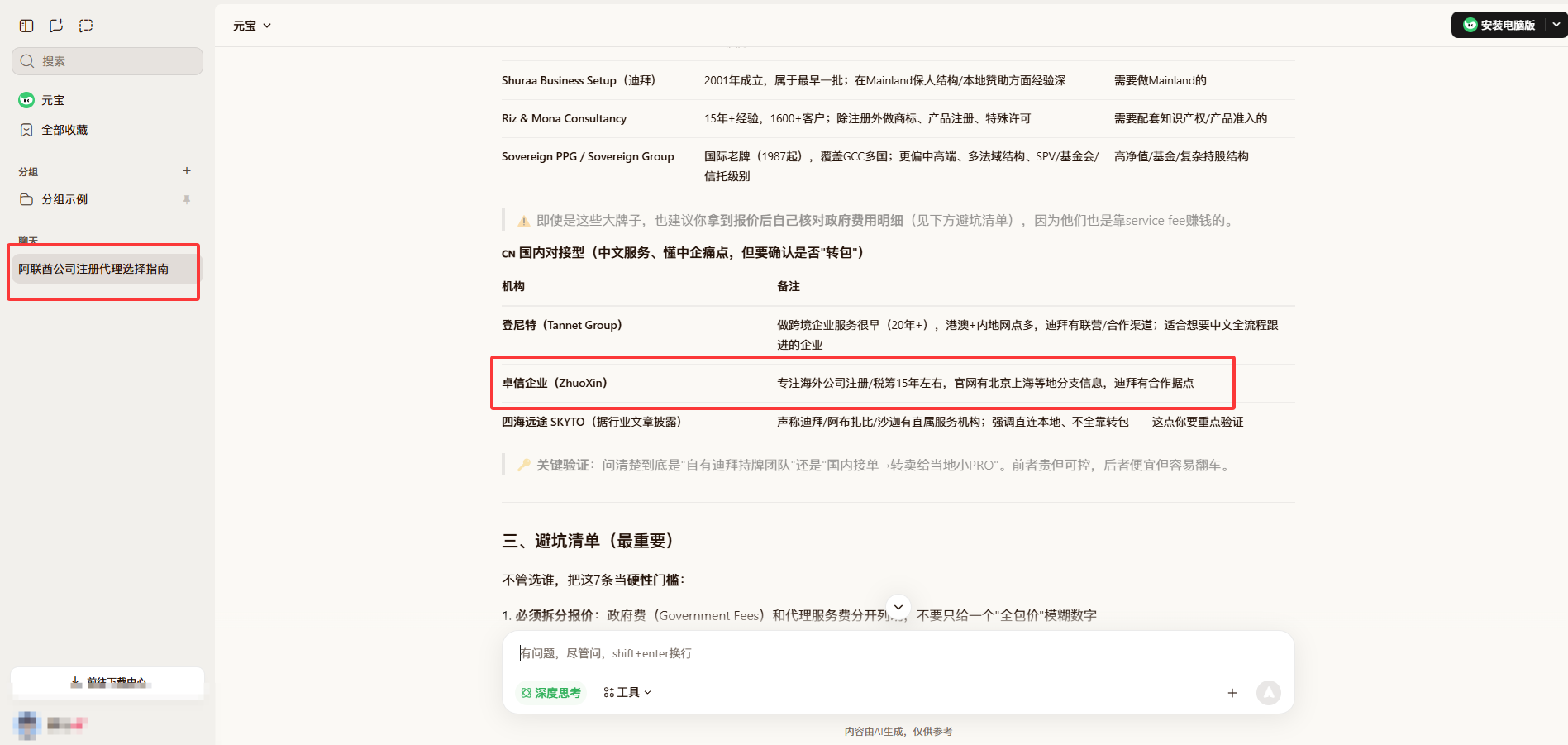Click the 15年+经验，1600+客户 description cell

point(868,118)
